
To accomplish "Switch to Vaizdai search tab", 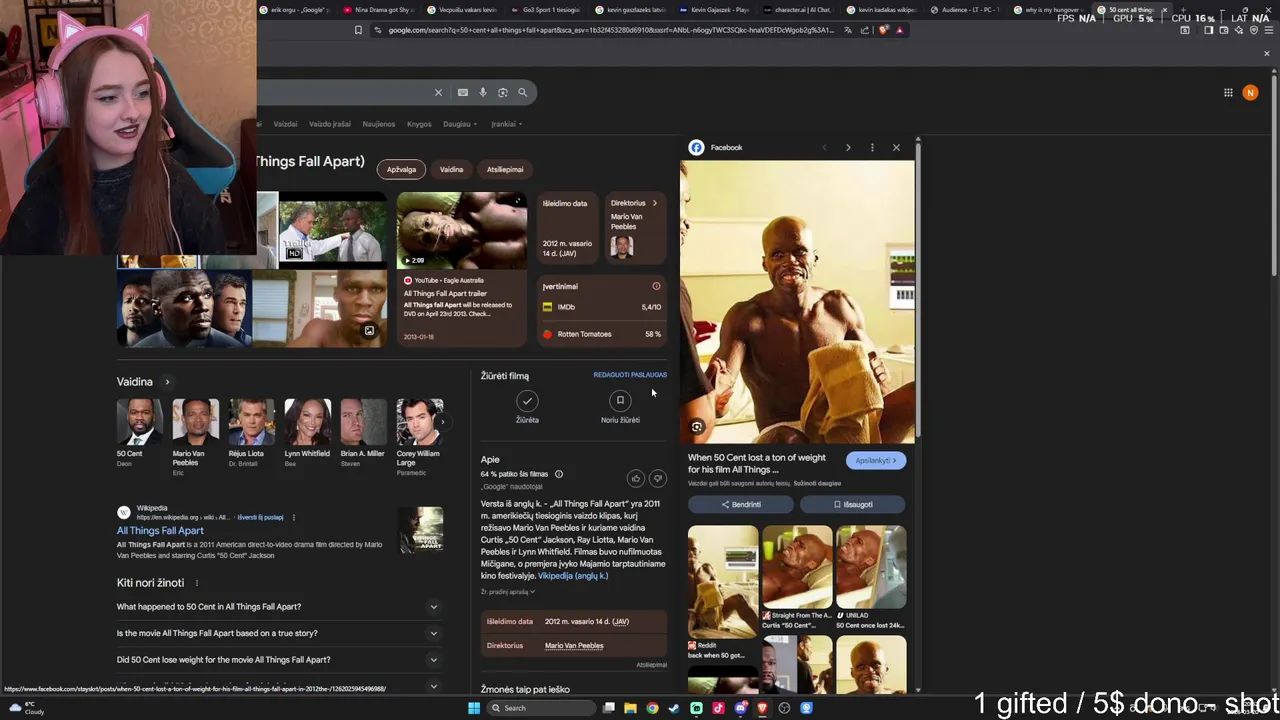I will click(286, 124).
